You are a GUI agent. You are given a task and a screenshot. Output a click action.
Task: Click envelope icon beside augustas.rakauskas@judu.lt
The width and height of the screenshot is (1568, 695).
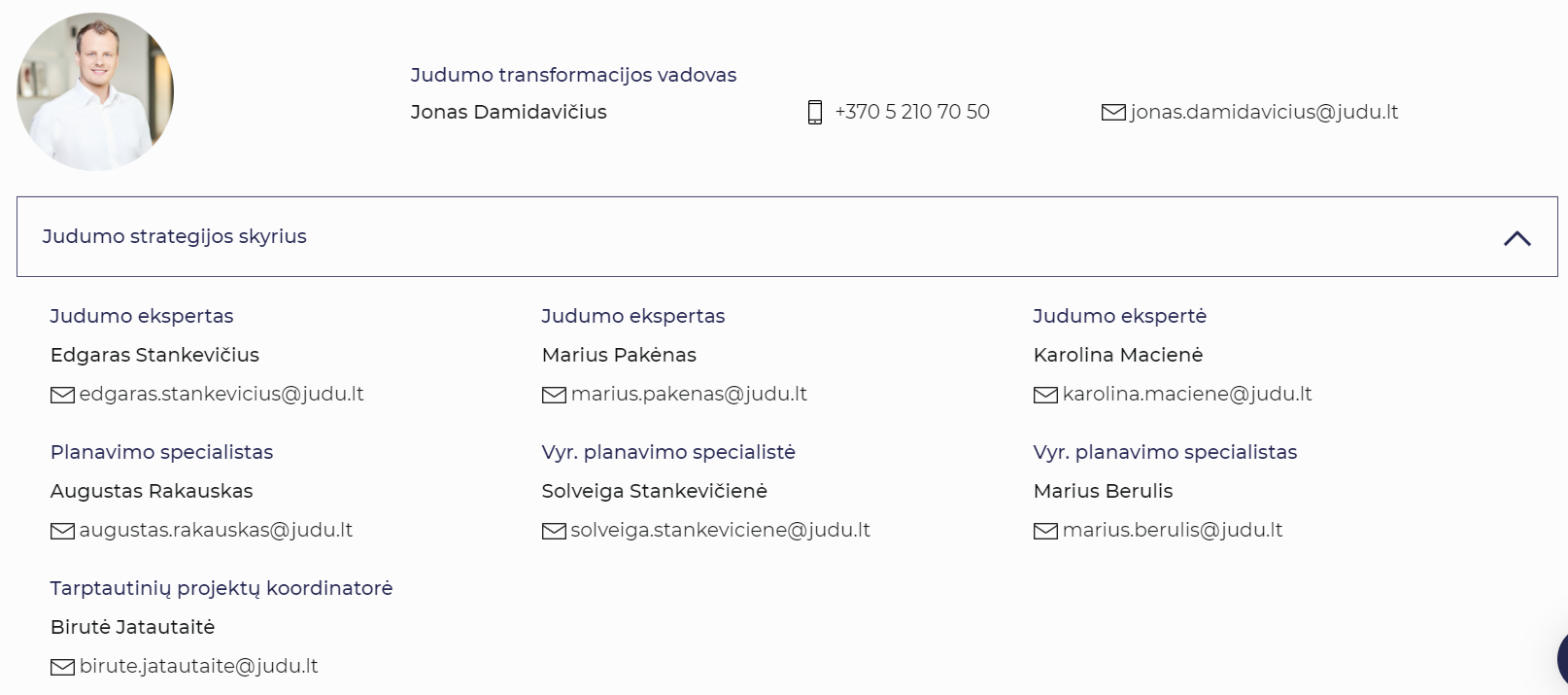62,531
